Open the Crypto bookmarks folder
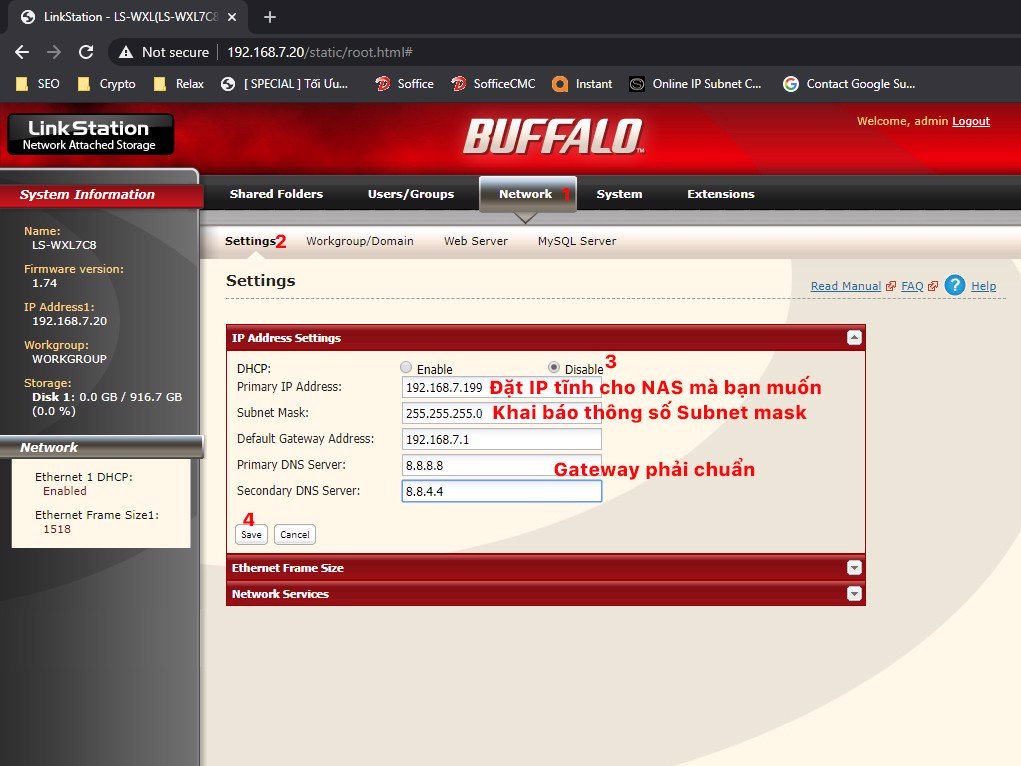The image size is (1021, 766). (x=107, y=84)
